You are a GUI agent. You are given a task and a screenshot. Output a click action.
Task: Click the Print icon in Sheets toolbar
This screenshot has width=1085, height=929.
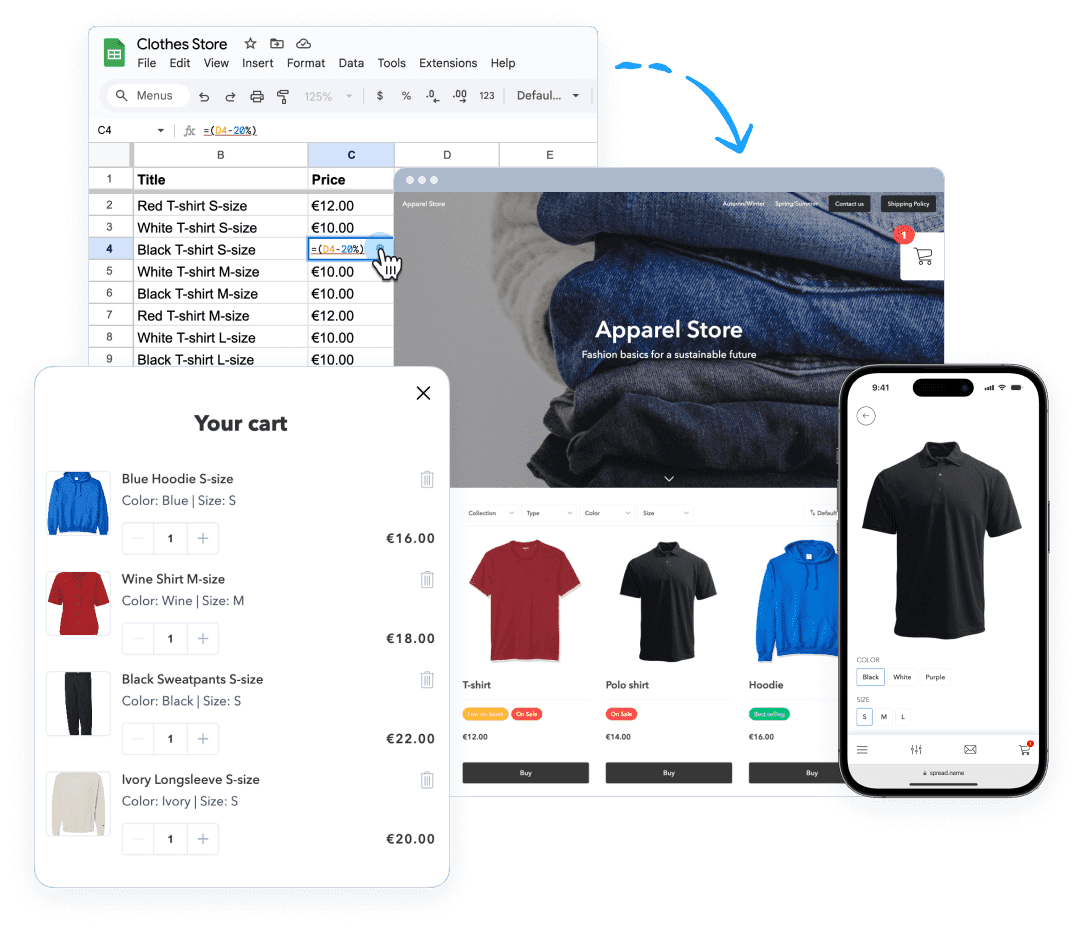256,95
